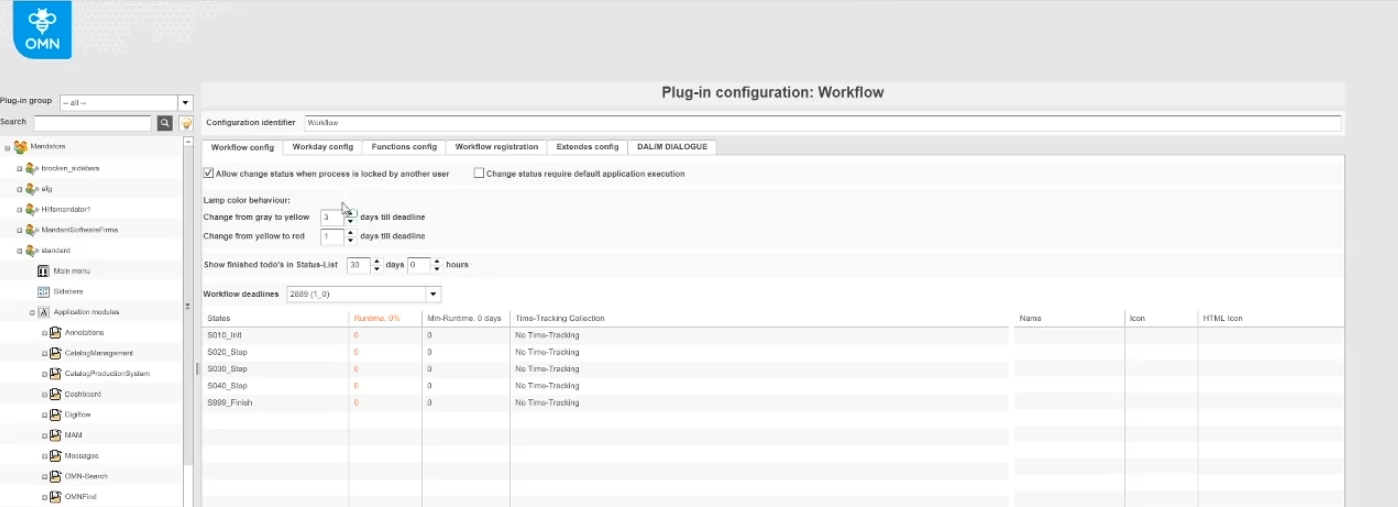Select the S040_Step state row
This screenshot has height=507, width=1398.
point(607,385)
